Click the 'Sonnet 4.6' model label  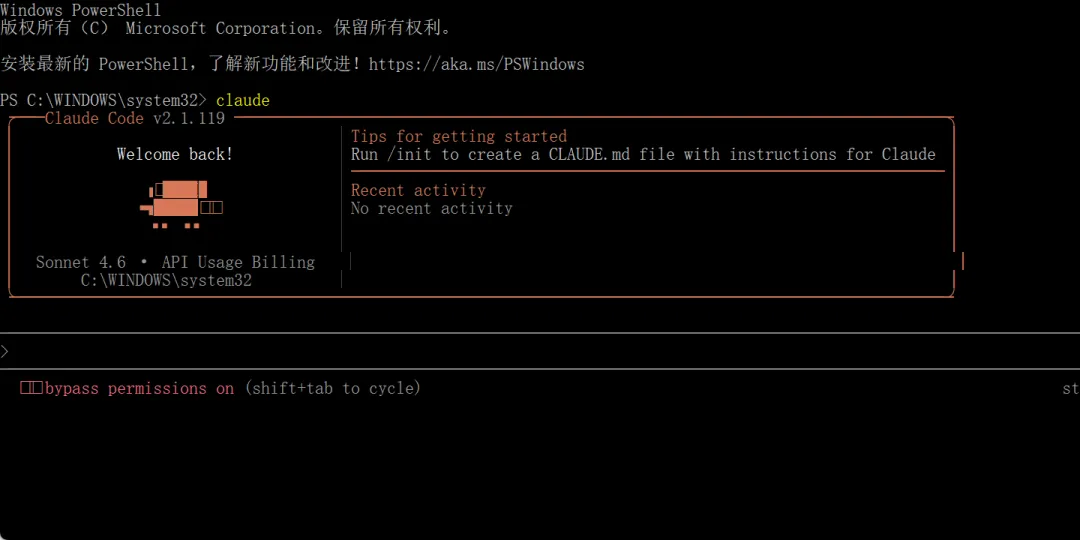click(x=81, y=263)
